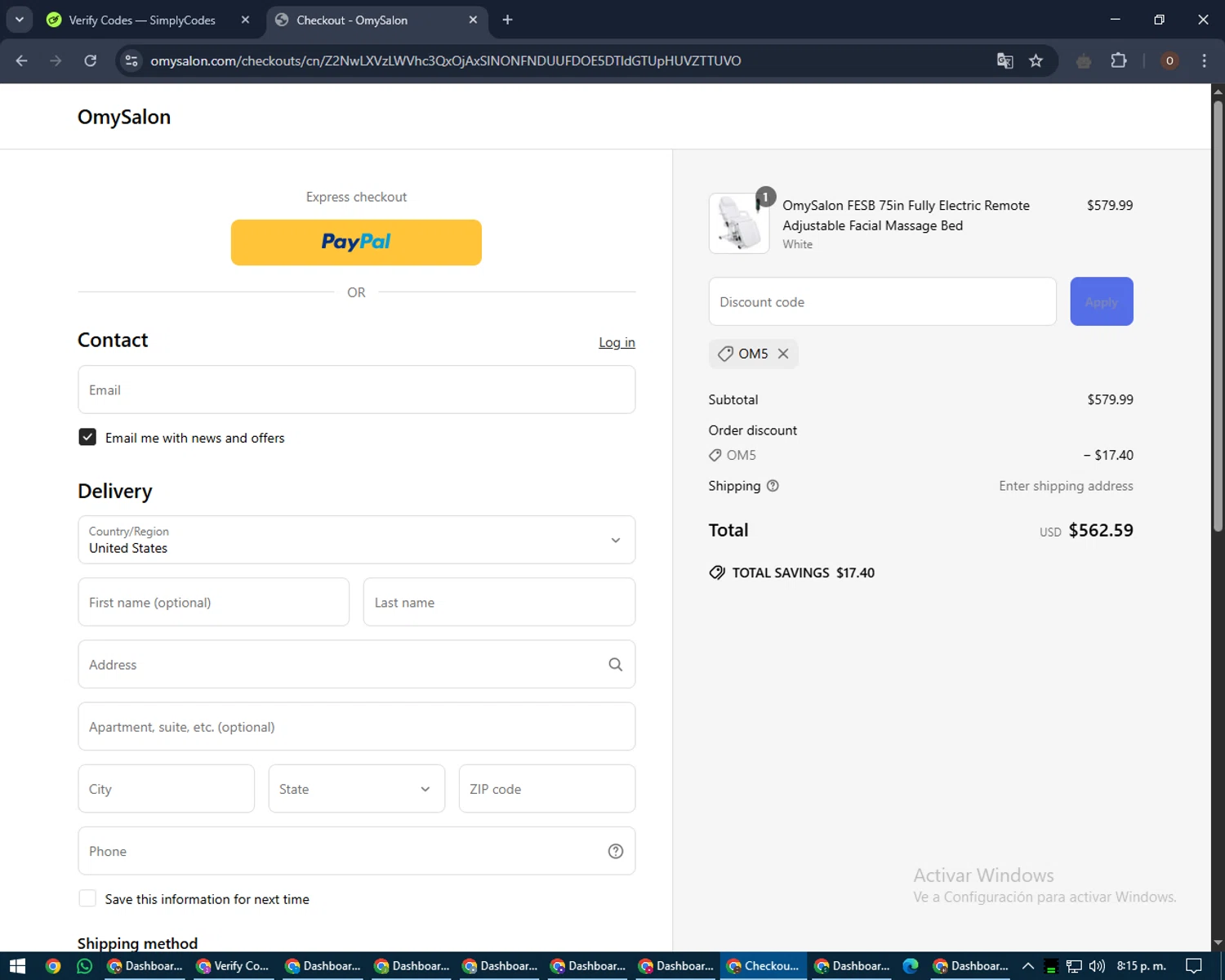The image size is (1225, 980).
Task: Click the Phone input field
Action: pos(357,851)
